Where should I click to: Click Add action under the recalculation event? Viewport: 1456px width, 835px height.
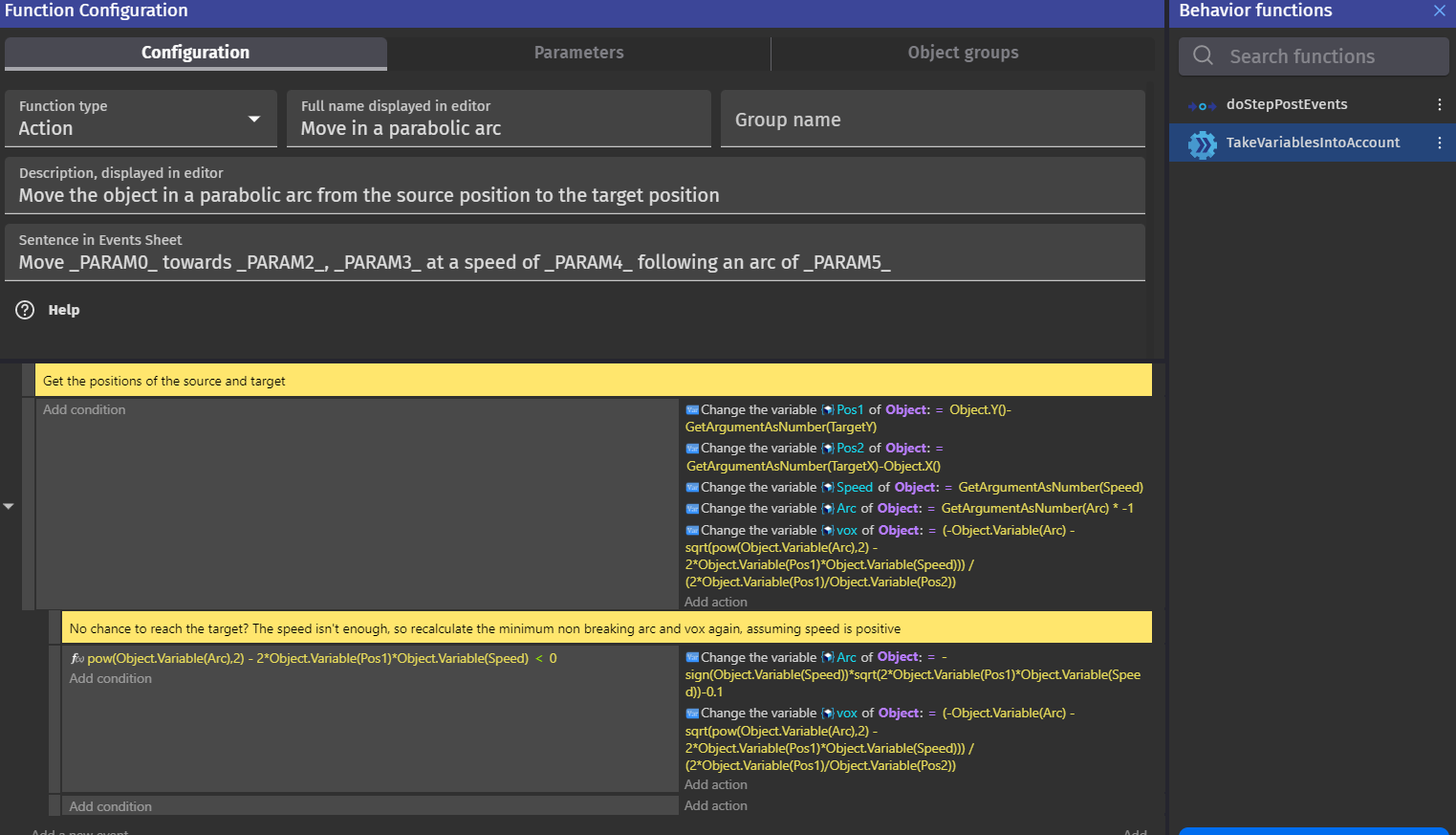(715, 784)
